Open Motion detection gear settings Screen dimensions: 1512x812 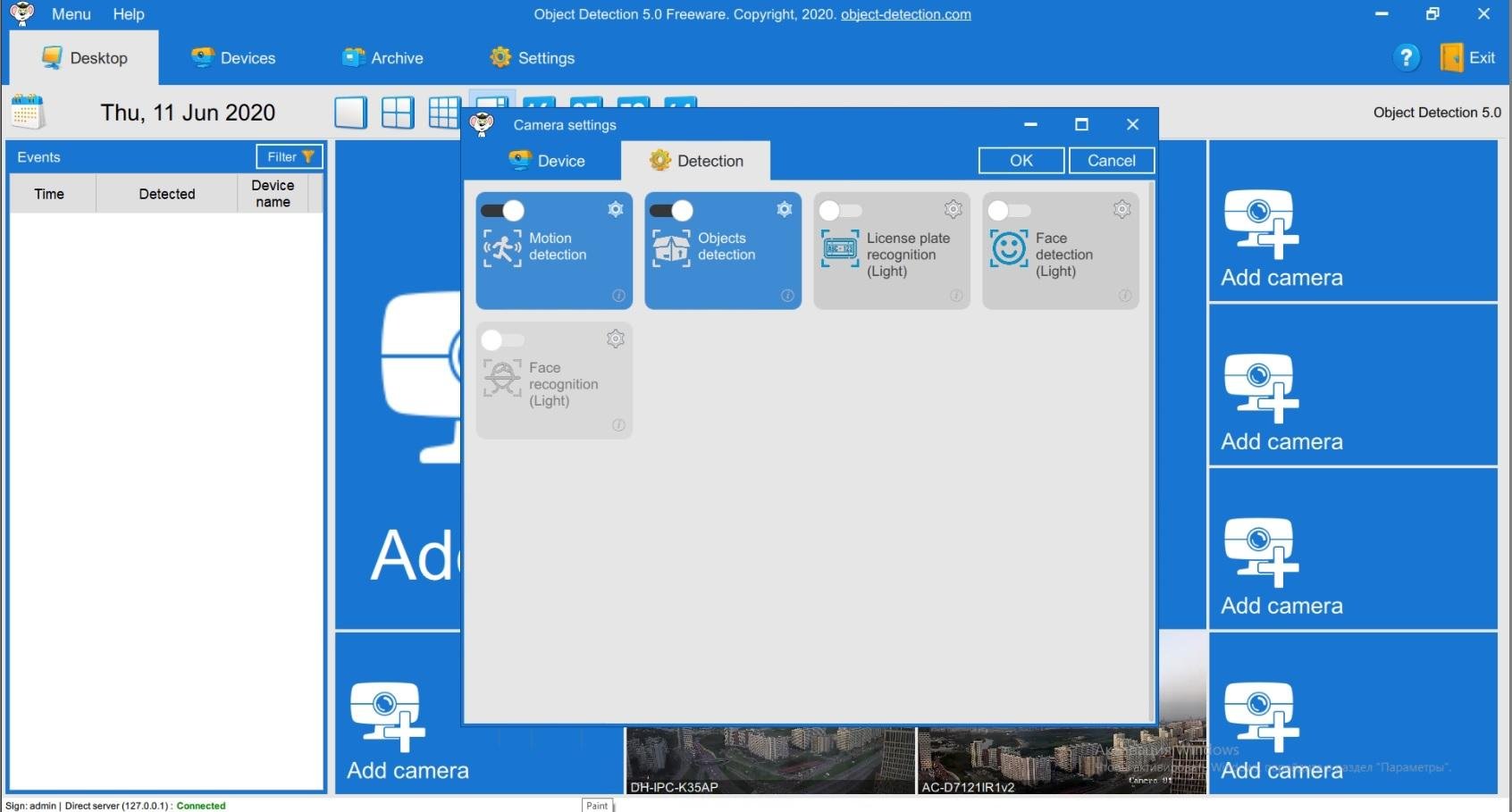click(615, 209)
